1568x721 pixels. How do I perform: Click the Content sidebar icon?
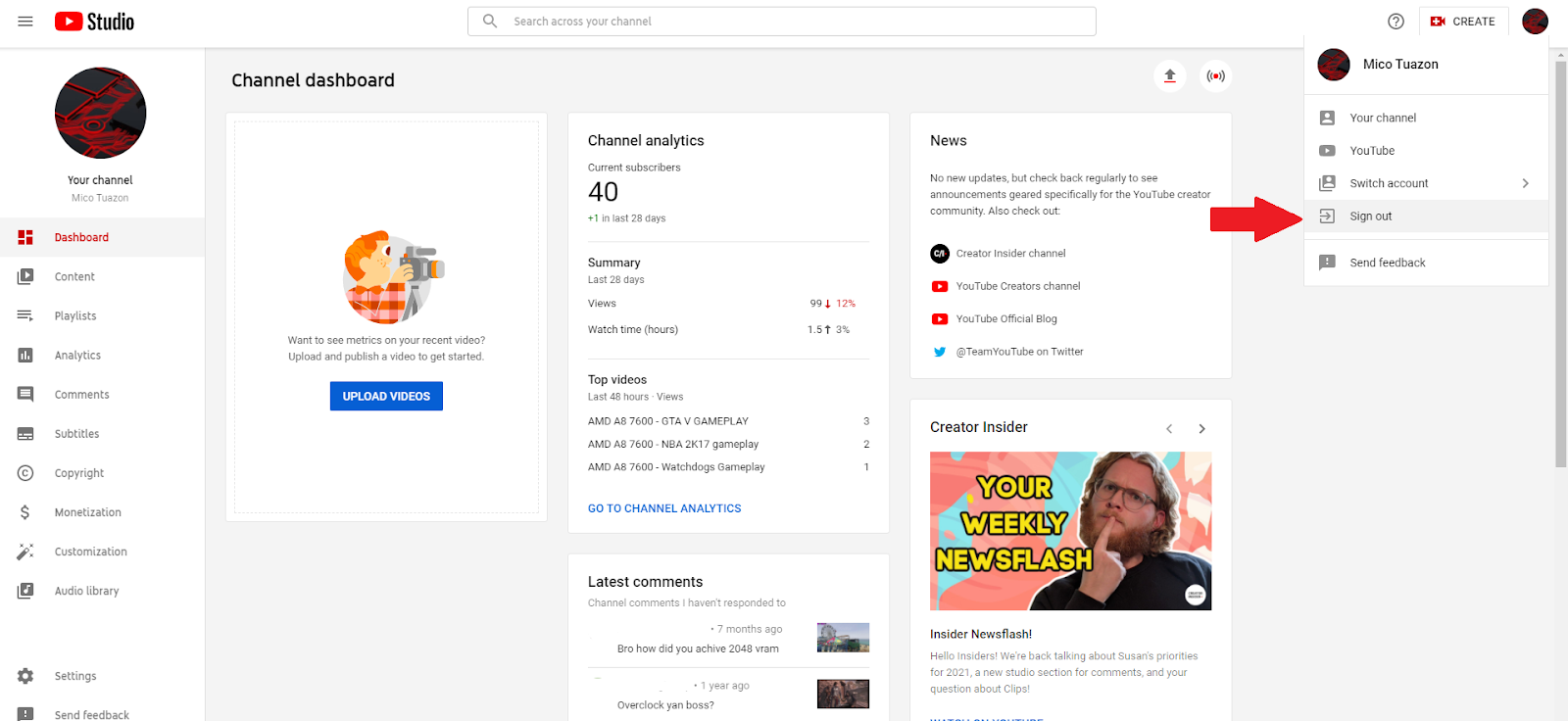point(25,277)
